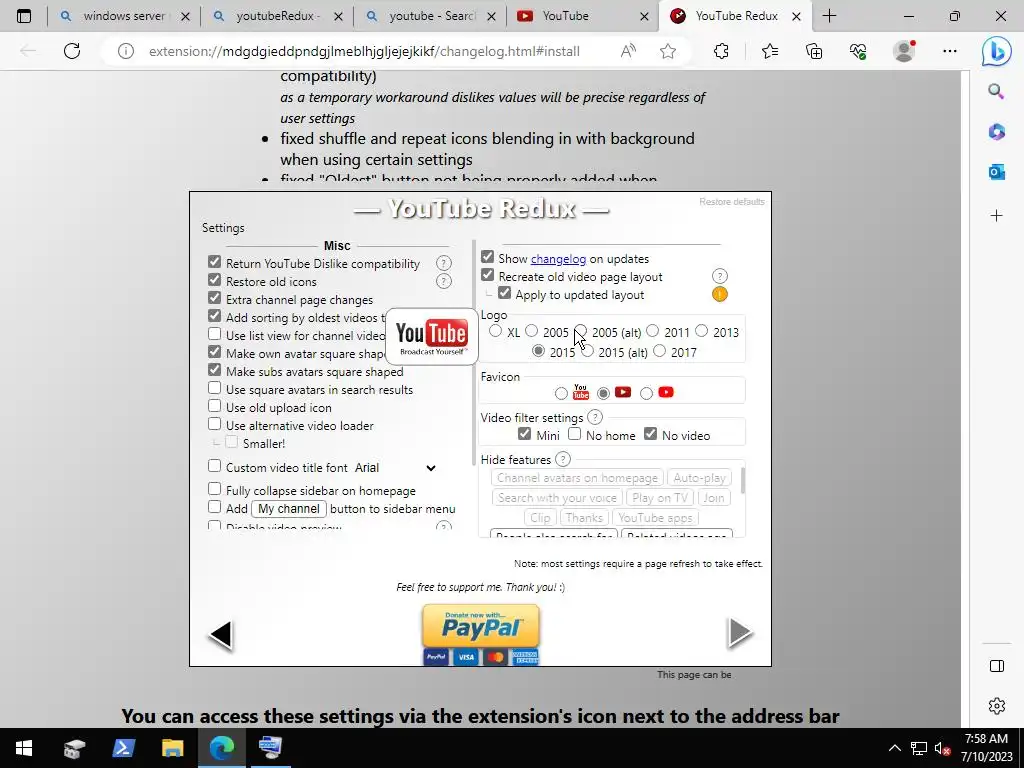Click the changelog link
Viewport: 1024px width, 768px height.
coord(558,259)
